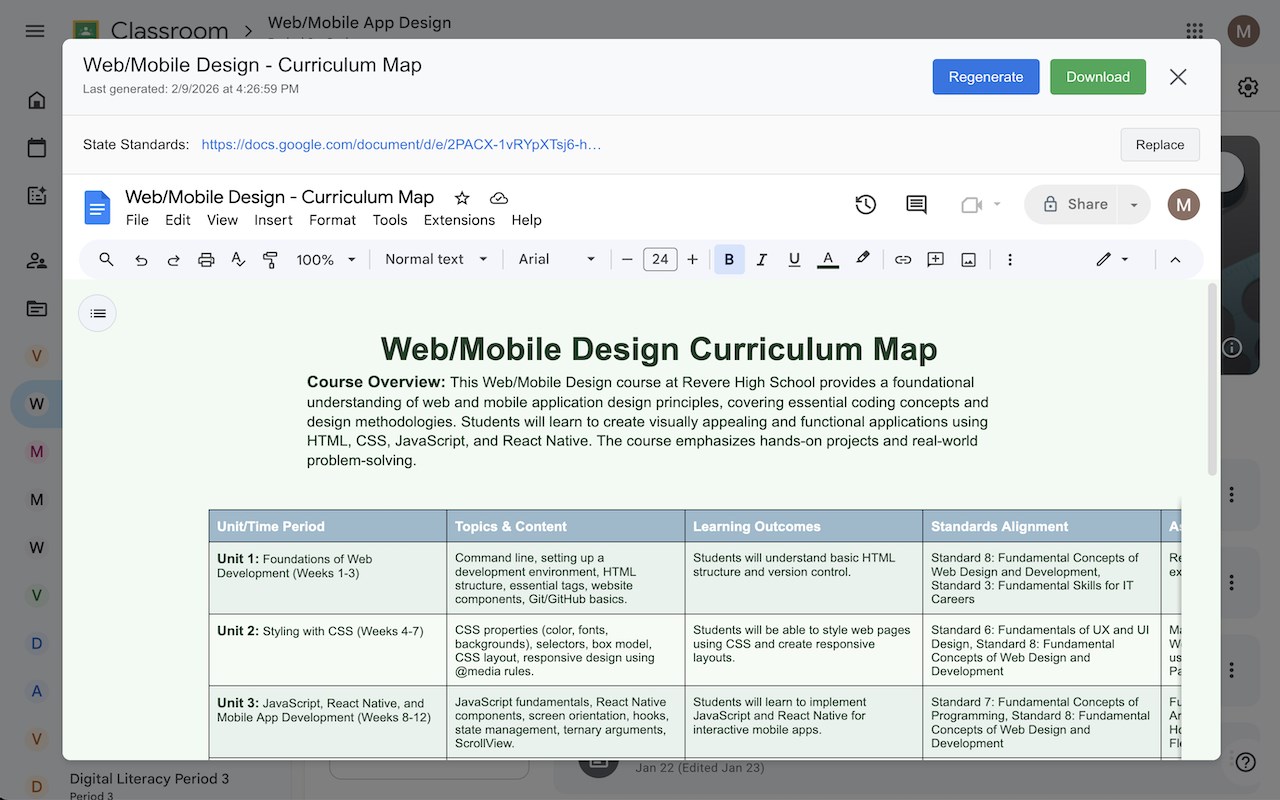Show the document outline

pos(98,313)
